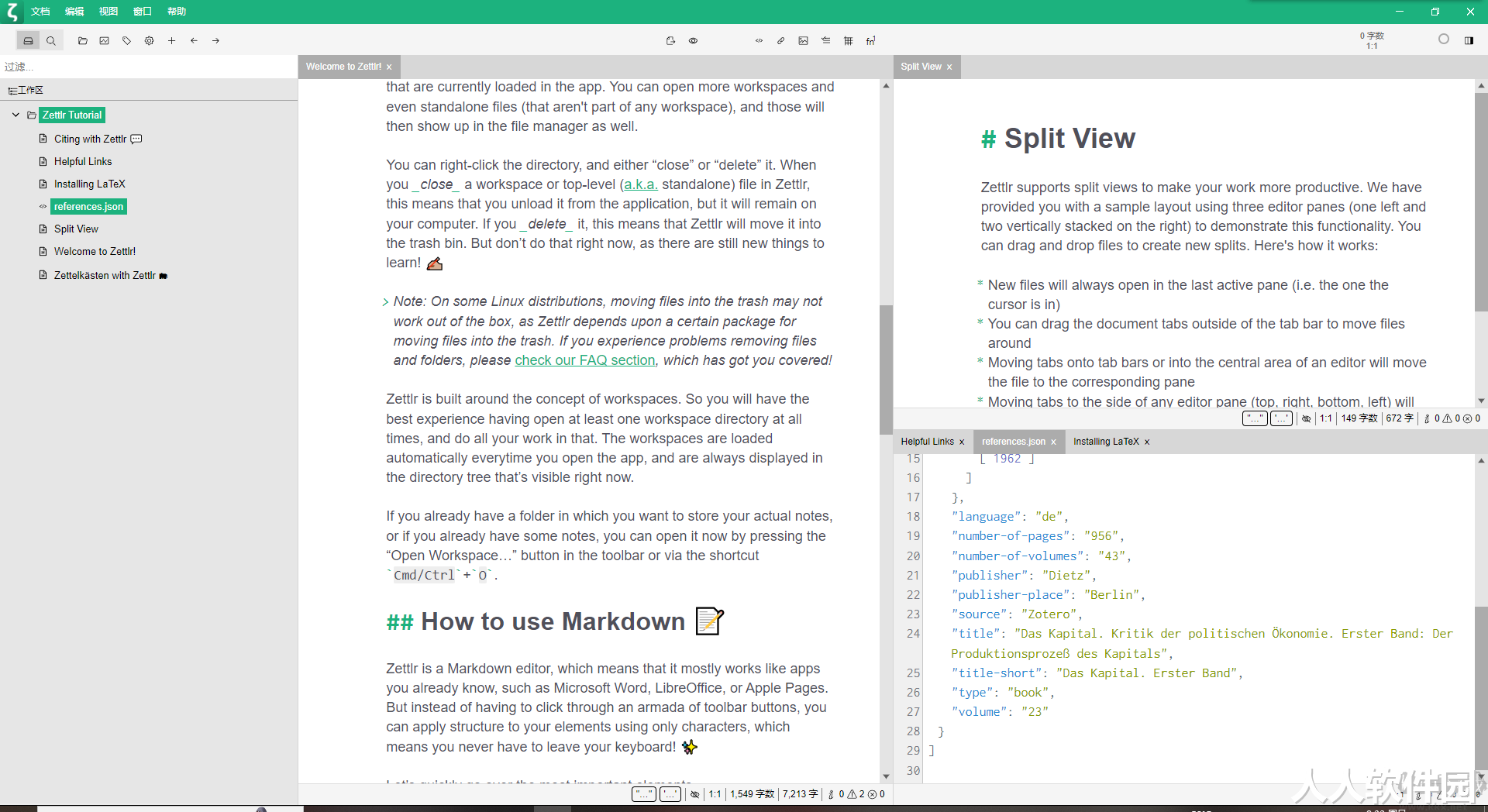Open the check our FAQ section link
The width and height of the screenshot is (1488, 812).
click(x=585, y=360)
